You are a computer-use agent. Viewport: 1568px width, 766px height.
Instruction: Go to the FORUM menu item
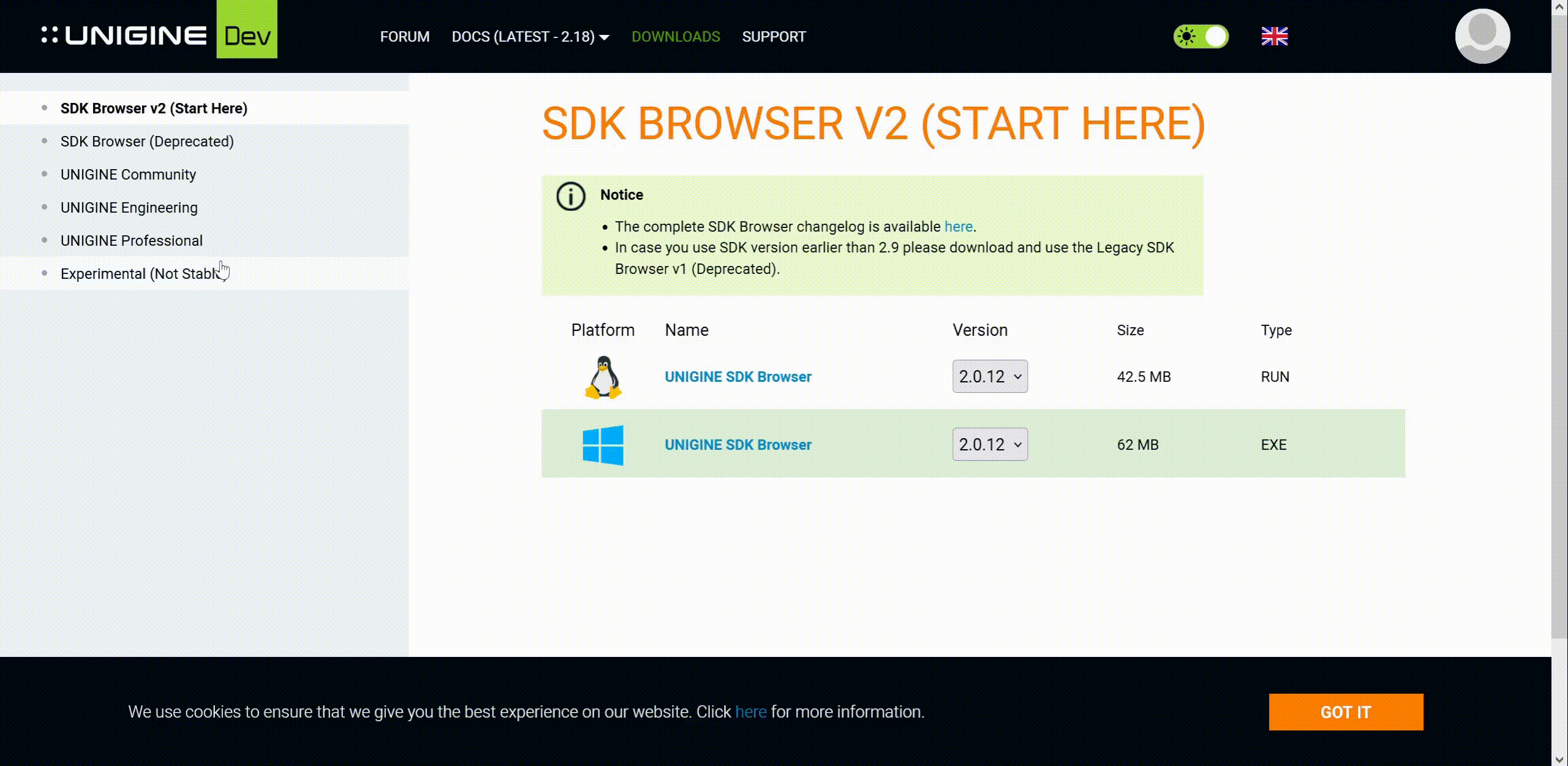click(404, 37)
